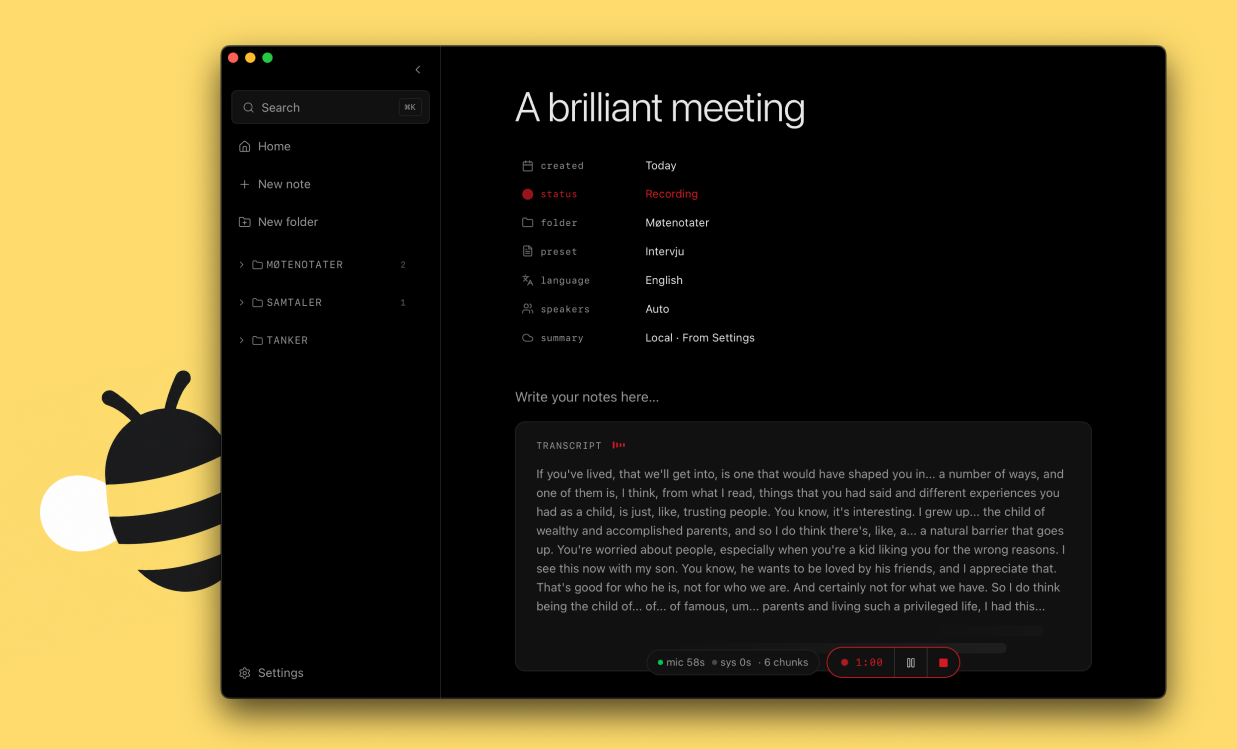Click the MØTENOTATER count 2
1237x749 pixels.
pyautogui.click(x=403, y=265)
